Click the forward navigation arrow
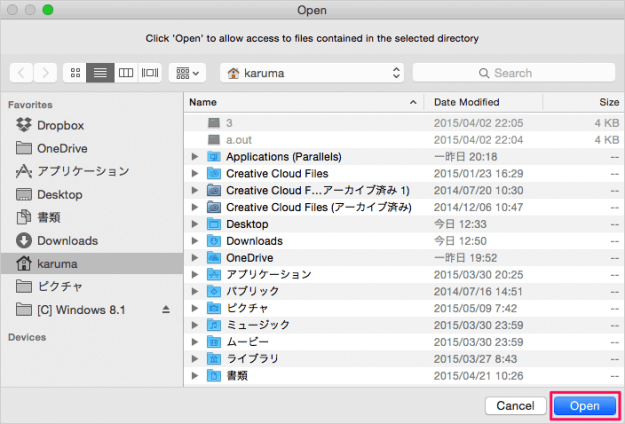Screen dimensions: 625x424 point(46,73)
